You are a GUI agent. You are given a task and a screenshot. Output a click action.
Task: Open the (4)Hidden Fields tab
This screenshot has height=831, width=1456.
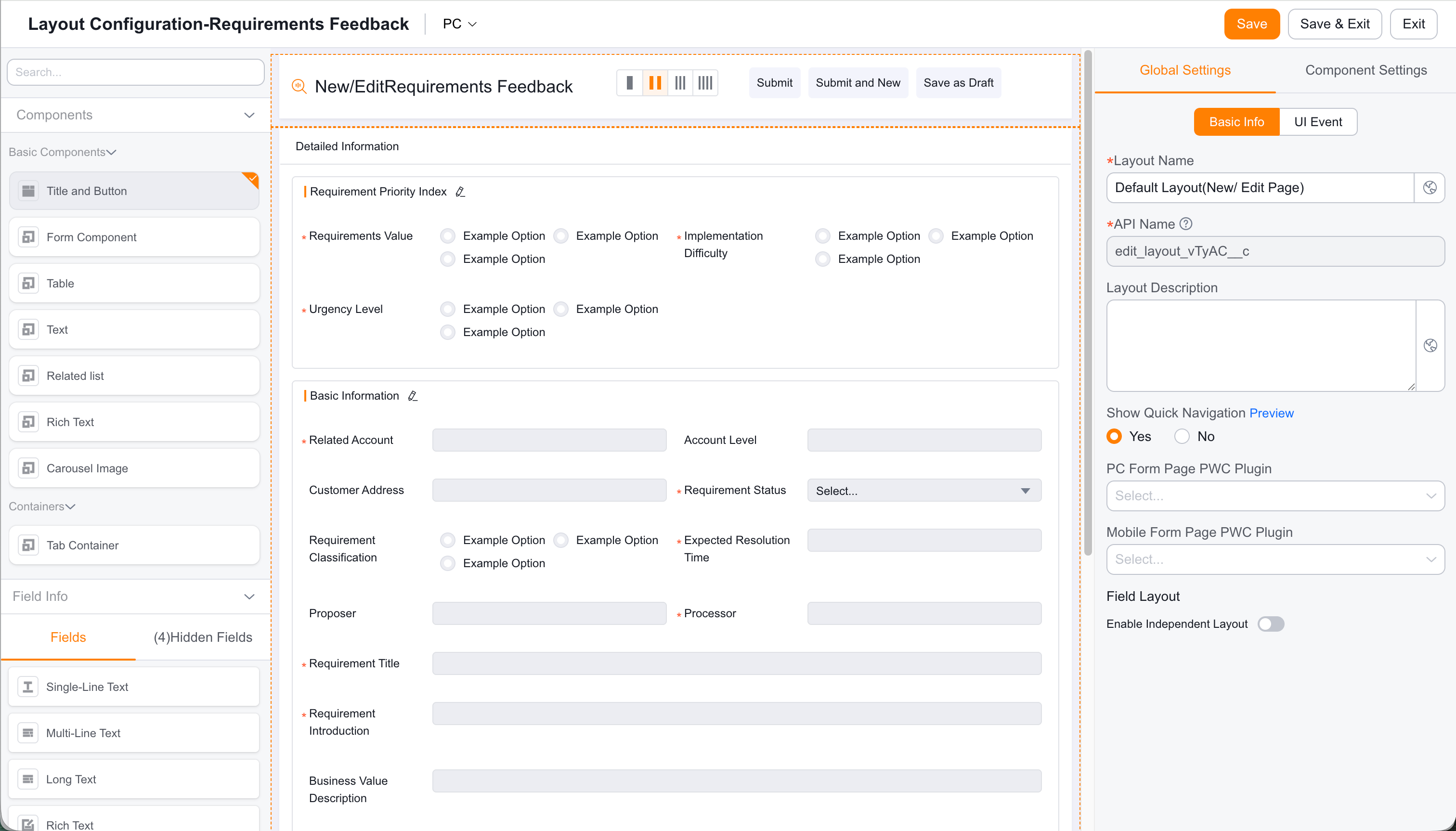coord(203,637)
